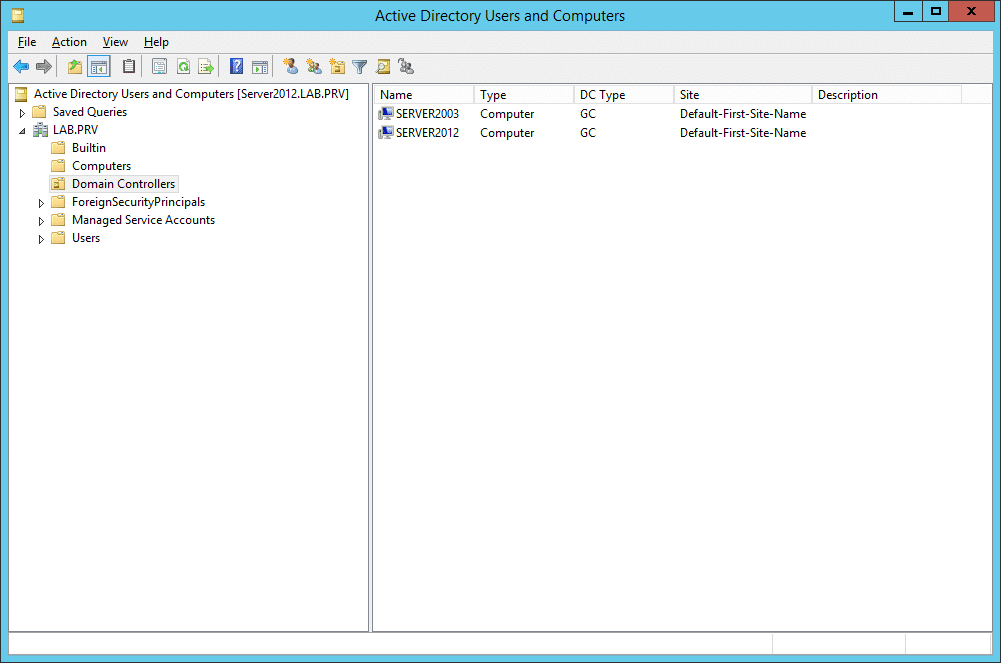The height and width of the screenshot is (663, 1001).
Task: Click Computer type cell for SERVER2012
Action: 507,133
